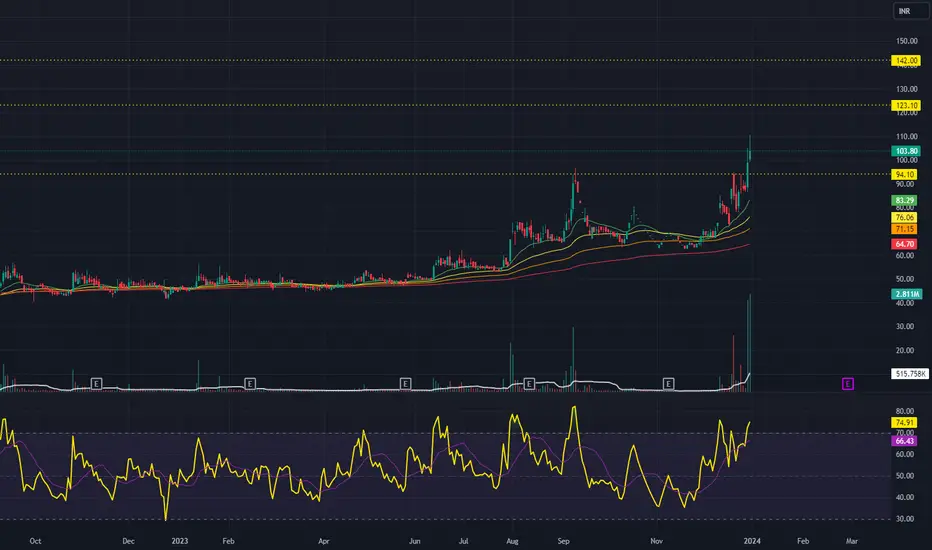This screenshot has width=932, height=550.
Task: Click the 60.00 label on the price scale
Action: point(905,256)
